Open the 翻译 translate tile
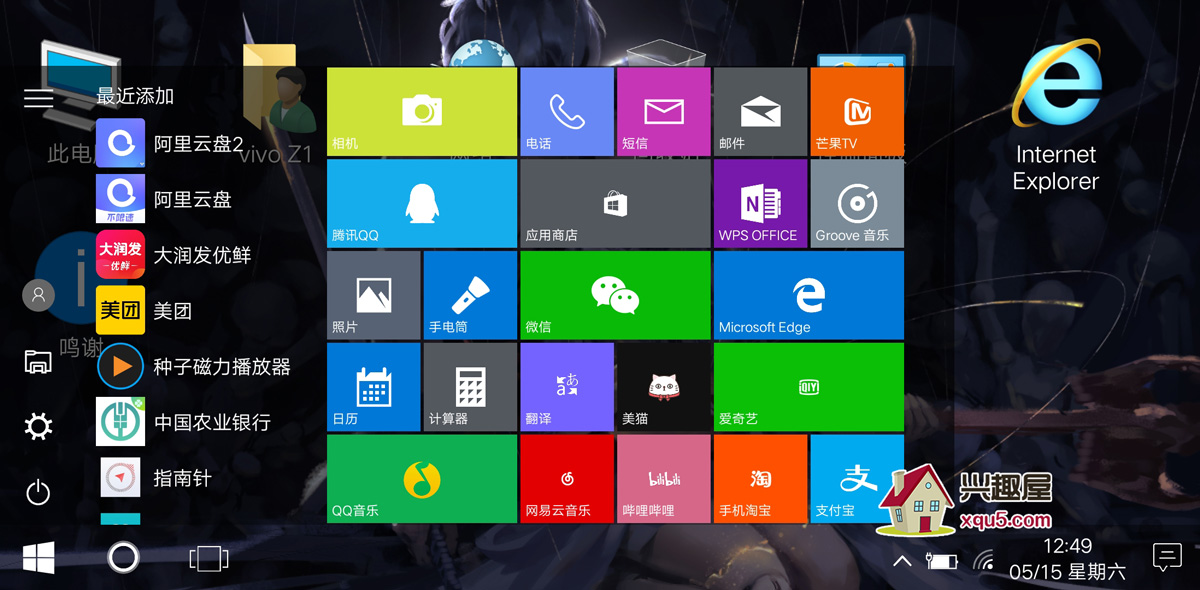Viewport: 1200px width, 590px height. 567,387
